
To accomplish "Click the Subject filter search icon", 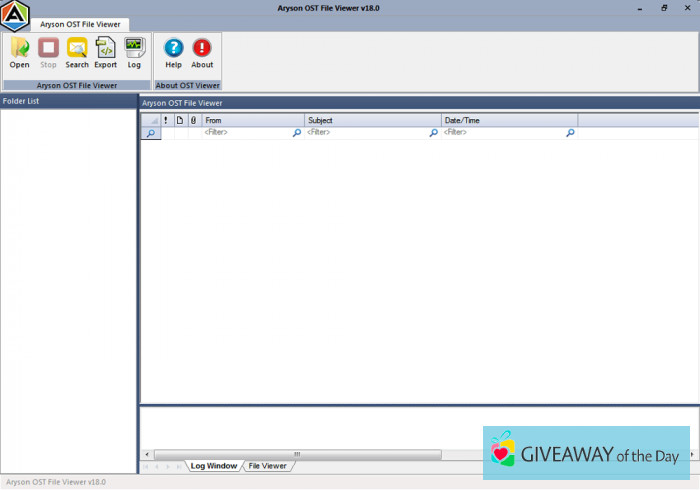I will pyautogui.click(x=433, y=133).
